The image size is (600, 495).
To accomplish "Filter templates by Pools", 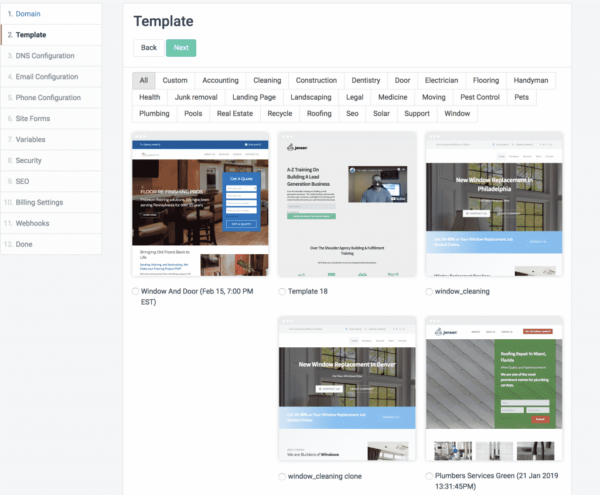I will click(x=193, y=114).
